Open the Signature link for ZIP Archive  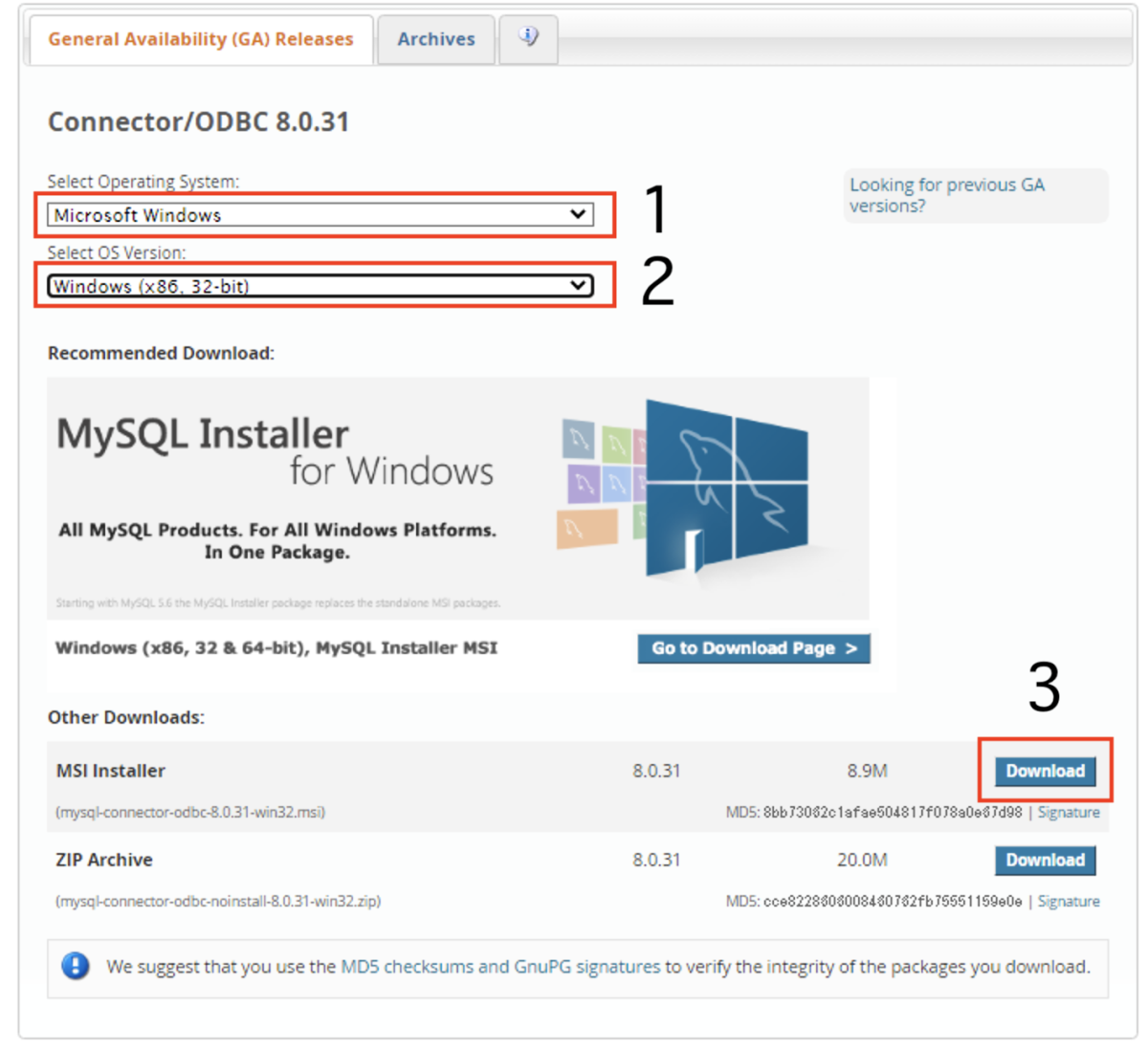[x=1069, y=901]
